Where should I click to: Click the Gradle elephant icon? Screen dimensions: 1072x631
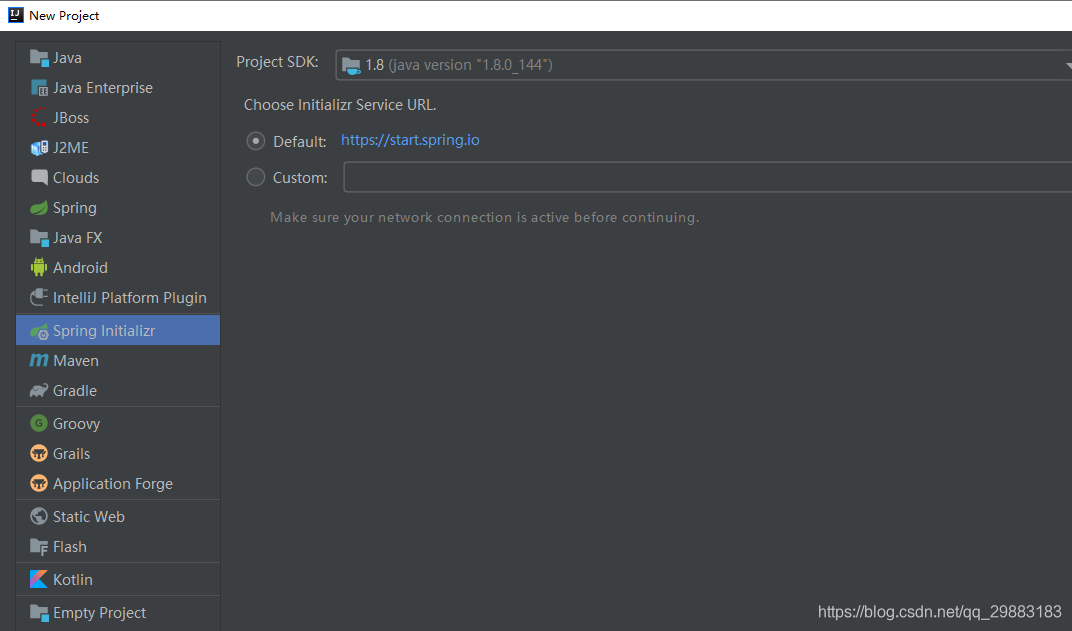point(39,390)
